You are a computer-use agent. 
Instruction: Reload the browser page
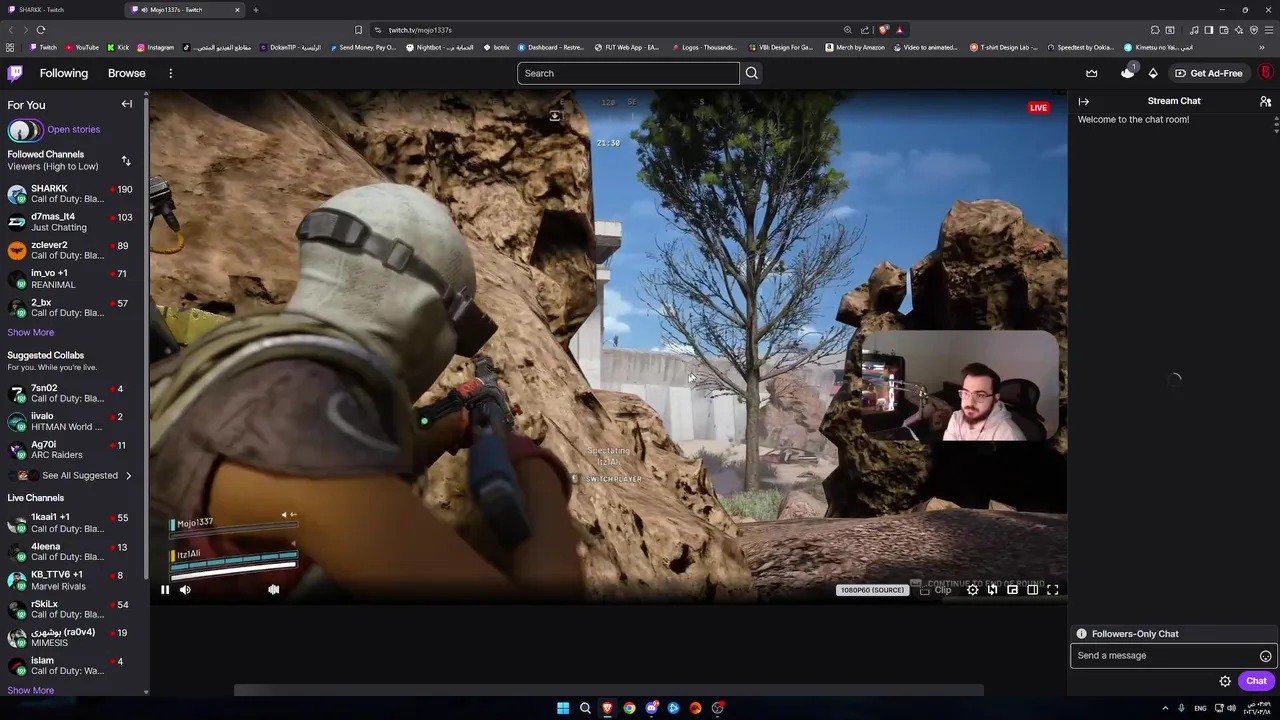[x=41, y=30]
